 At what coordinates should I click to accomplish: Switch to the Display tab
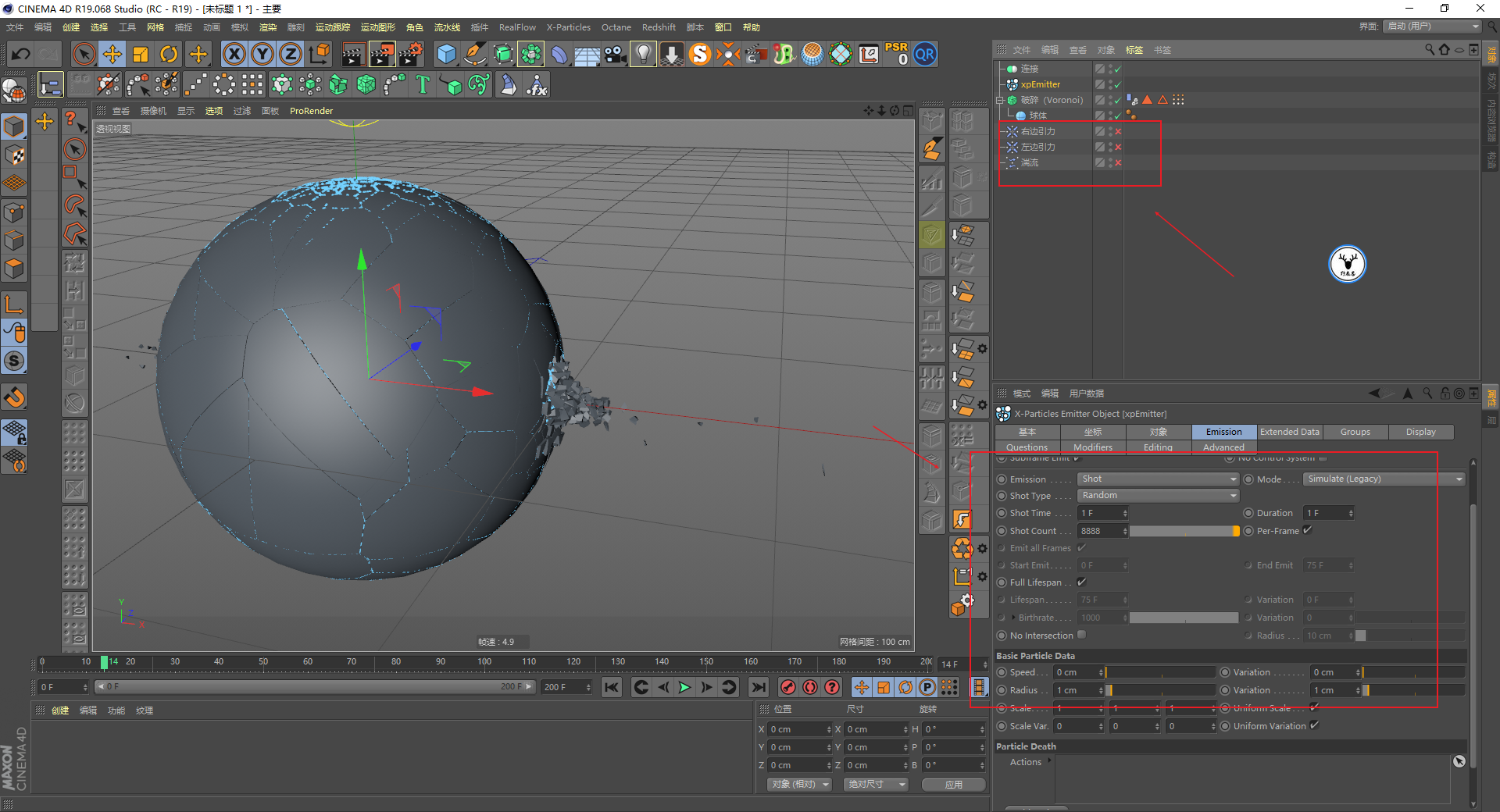pyautogui.click(x=1420, y=432)
